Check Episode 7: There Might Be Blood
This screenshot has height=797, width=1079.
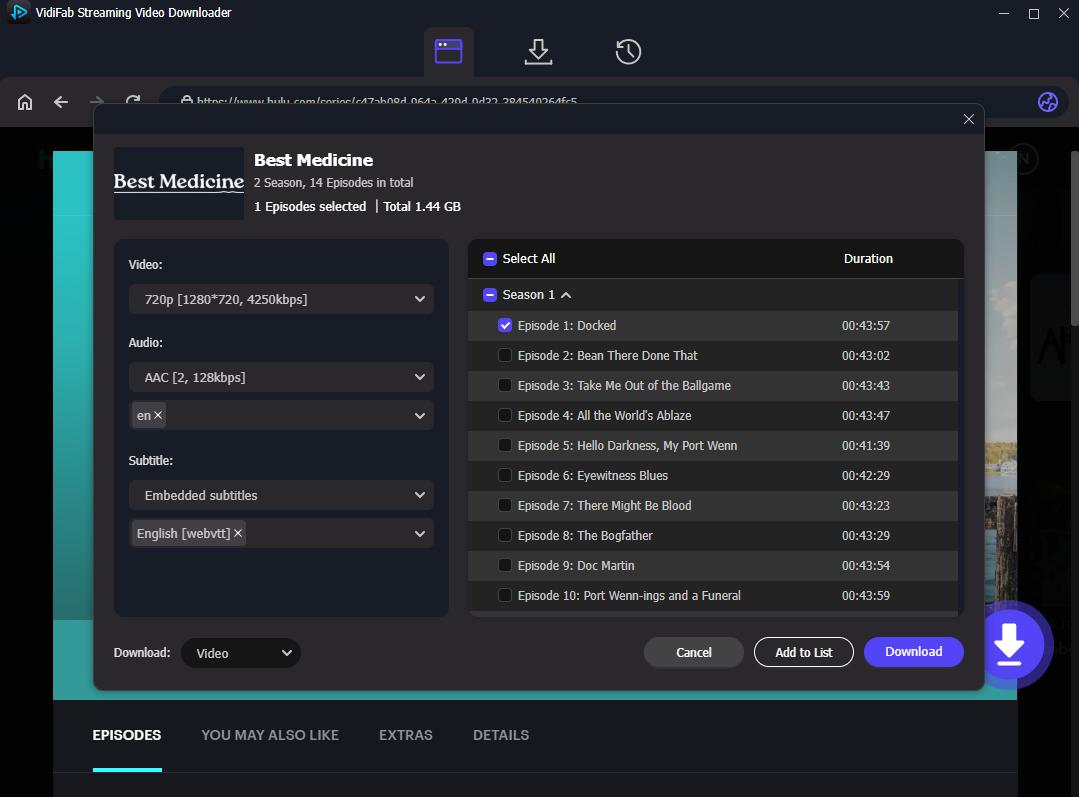click(504, 505)
